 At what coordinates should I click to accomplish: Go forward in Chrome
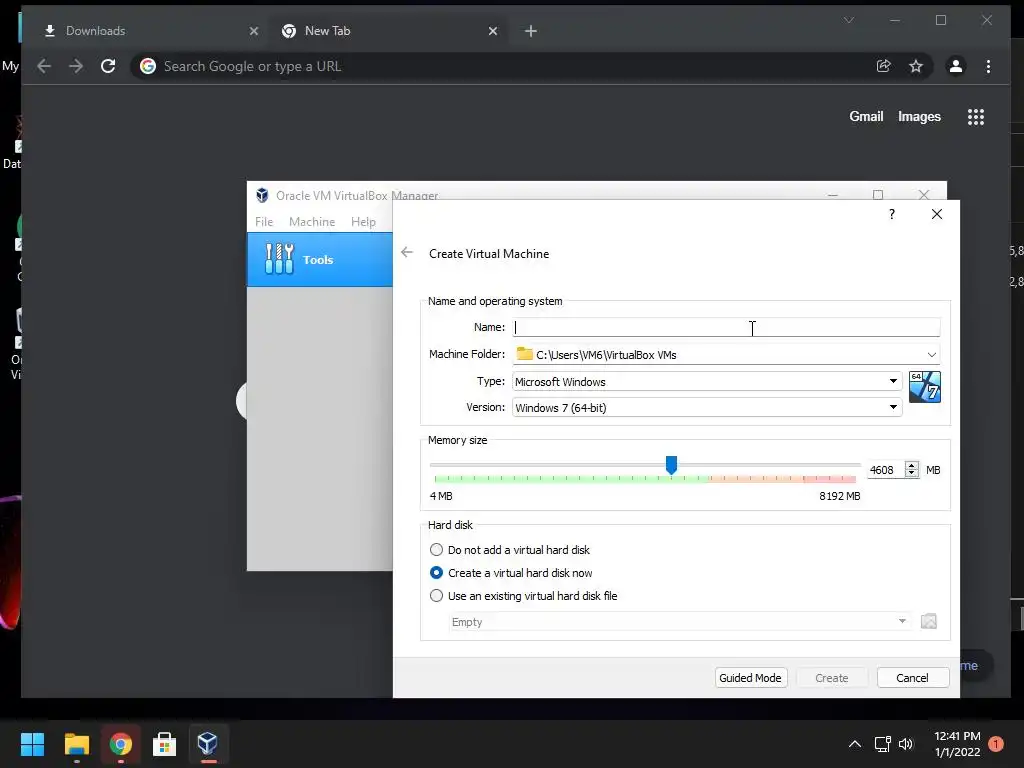coord(76,66)
